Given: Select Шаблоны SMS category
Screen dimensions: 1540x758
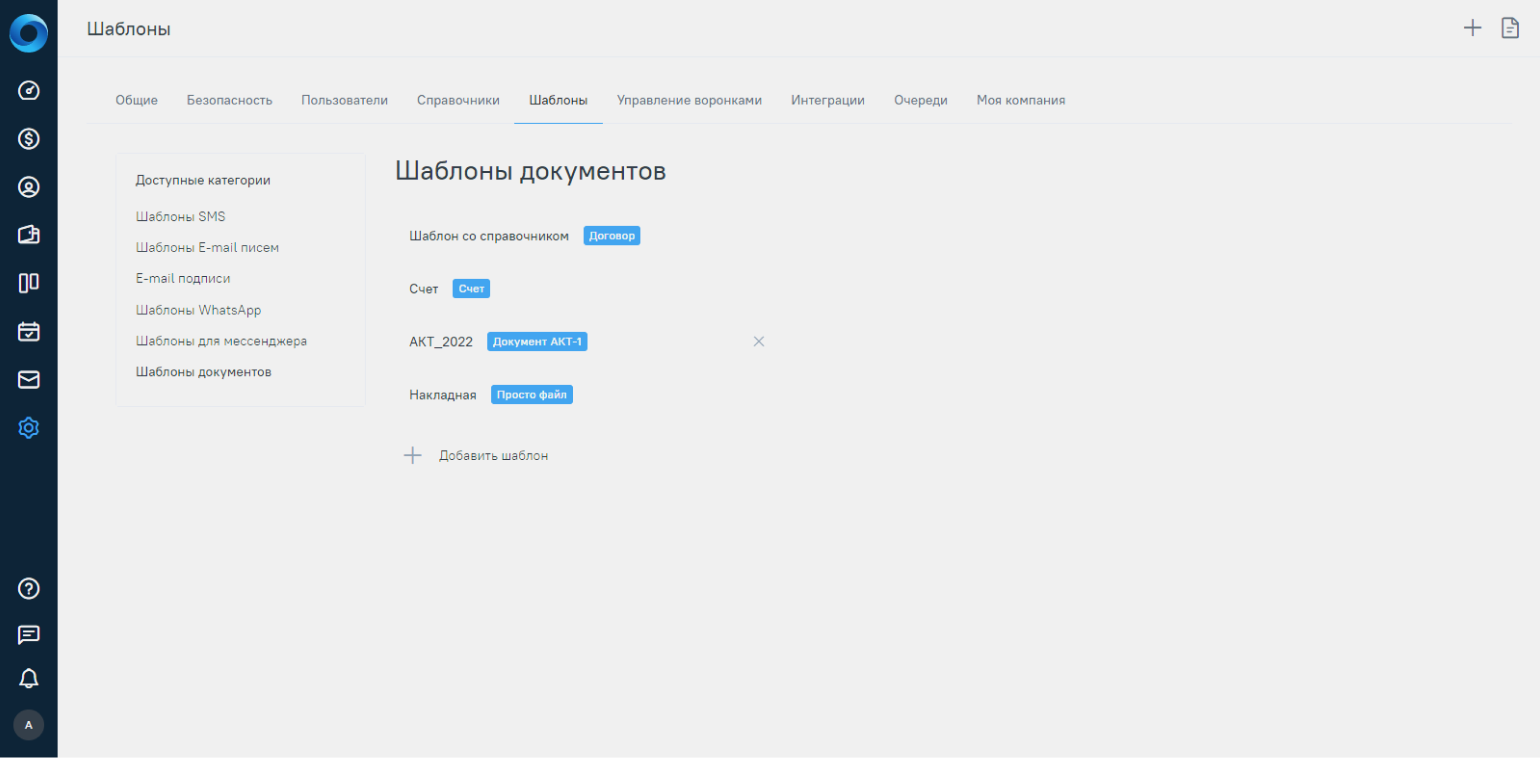Looking at the screenshot, I should click(x=180, y=216).
